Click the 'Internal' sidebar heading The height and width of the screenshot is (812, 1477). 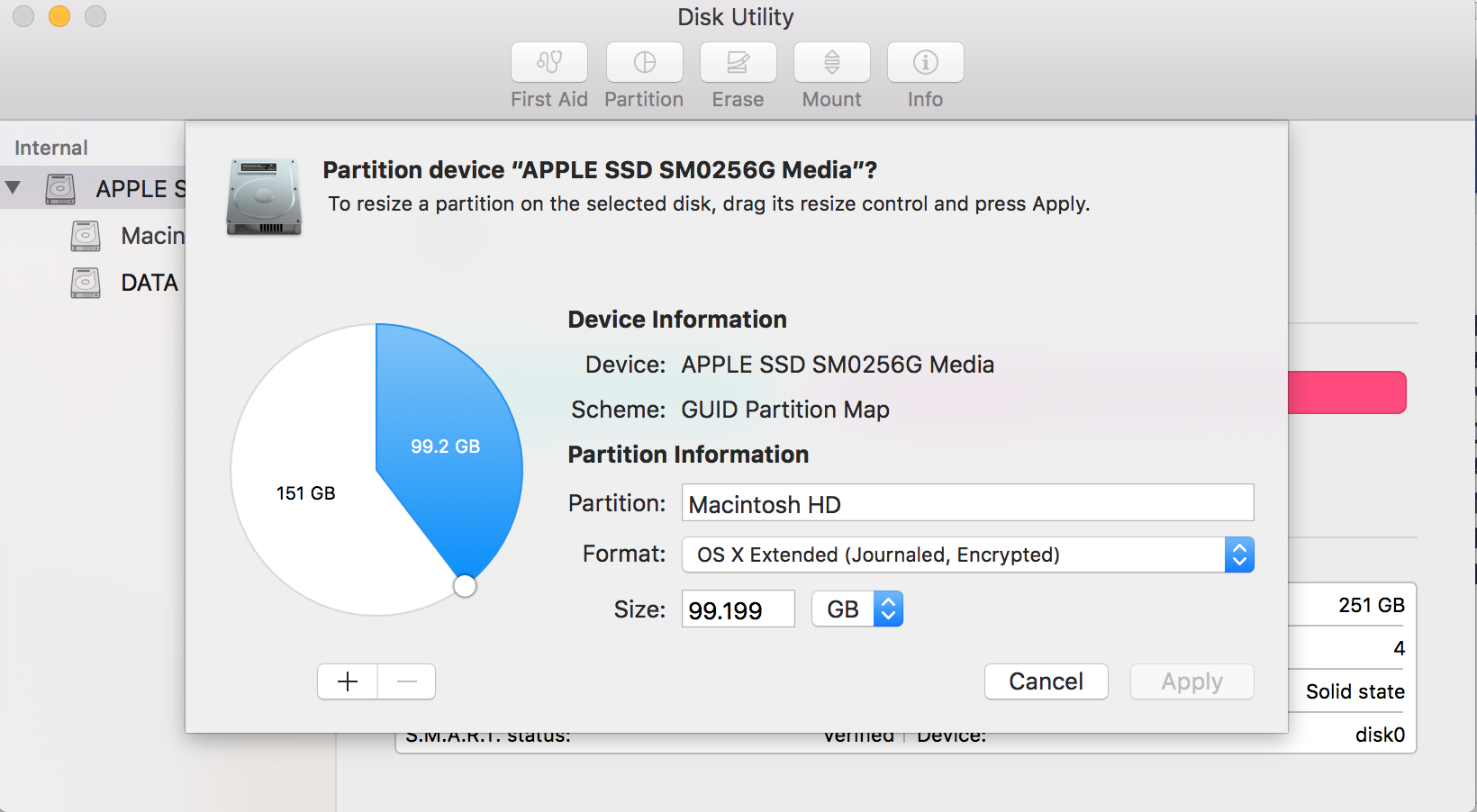[x=51, y=148]
